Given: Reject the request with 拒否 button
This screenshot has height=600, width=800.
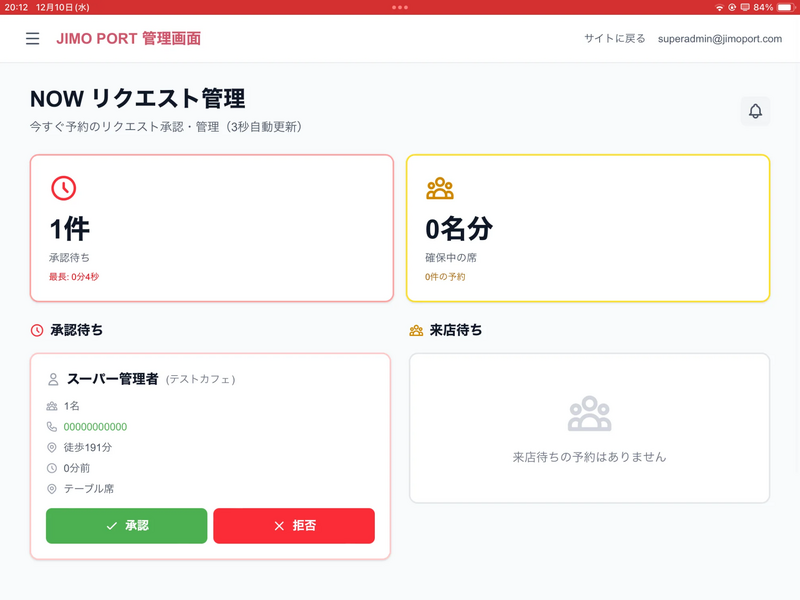Looking at the screenshot, I should [x=294, y=526].
